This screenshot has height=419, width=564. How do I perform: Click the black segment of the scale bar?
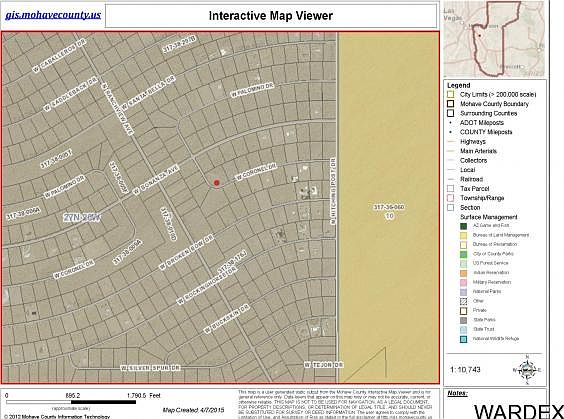103,402
